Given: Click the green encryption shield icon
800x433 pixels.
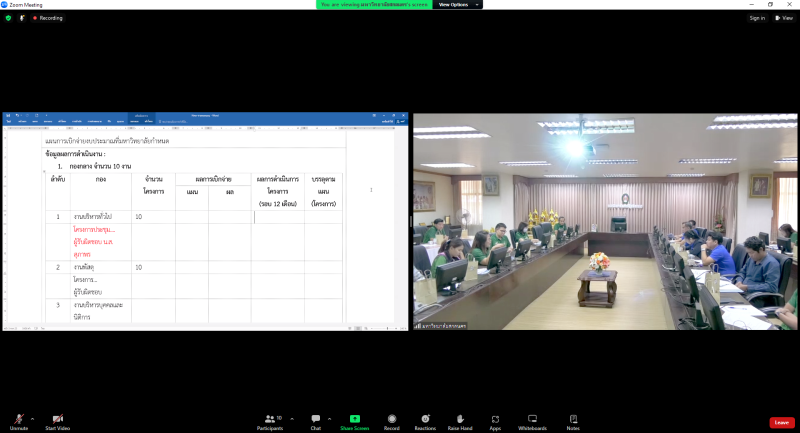Looking at the screenshot, I should coord(8,18).
